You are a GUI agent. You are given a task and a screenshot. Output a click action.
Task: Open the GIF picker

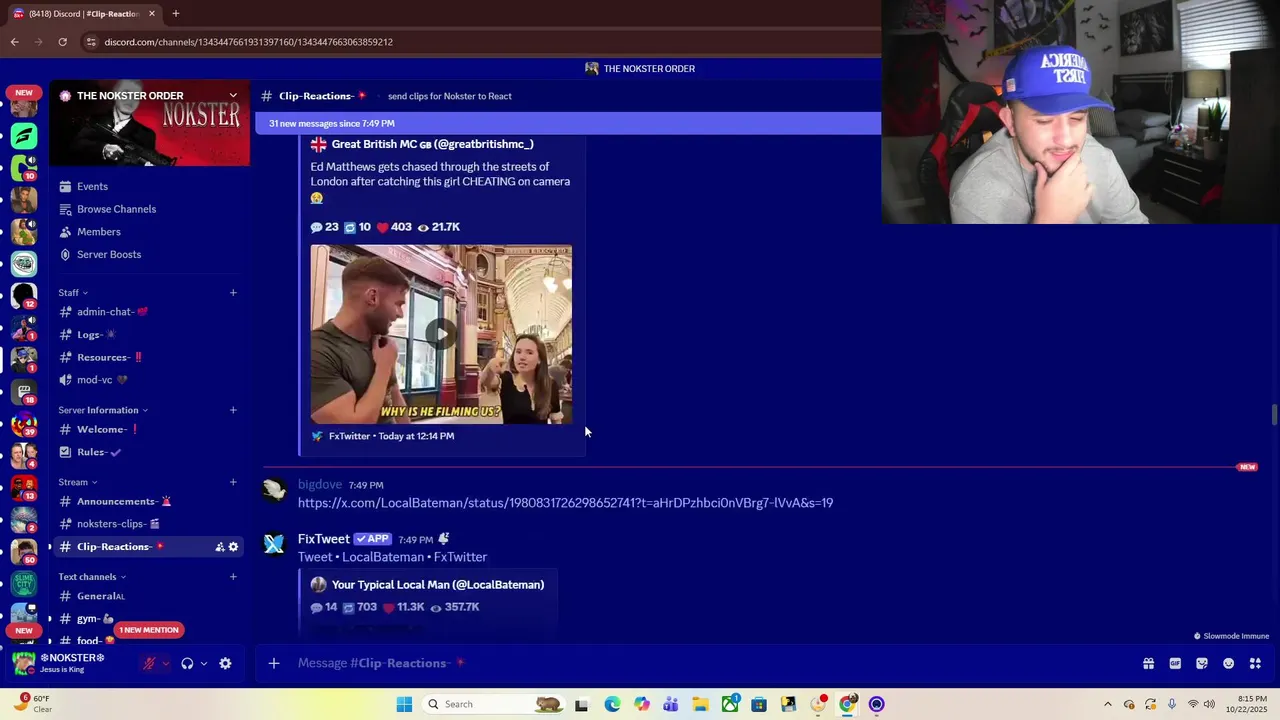[x=1175, y=663]
